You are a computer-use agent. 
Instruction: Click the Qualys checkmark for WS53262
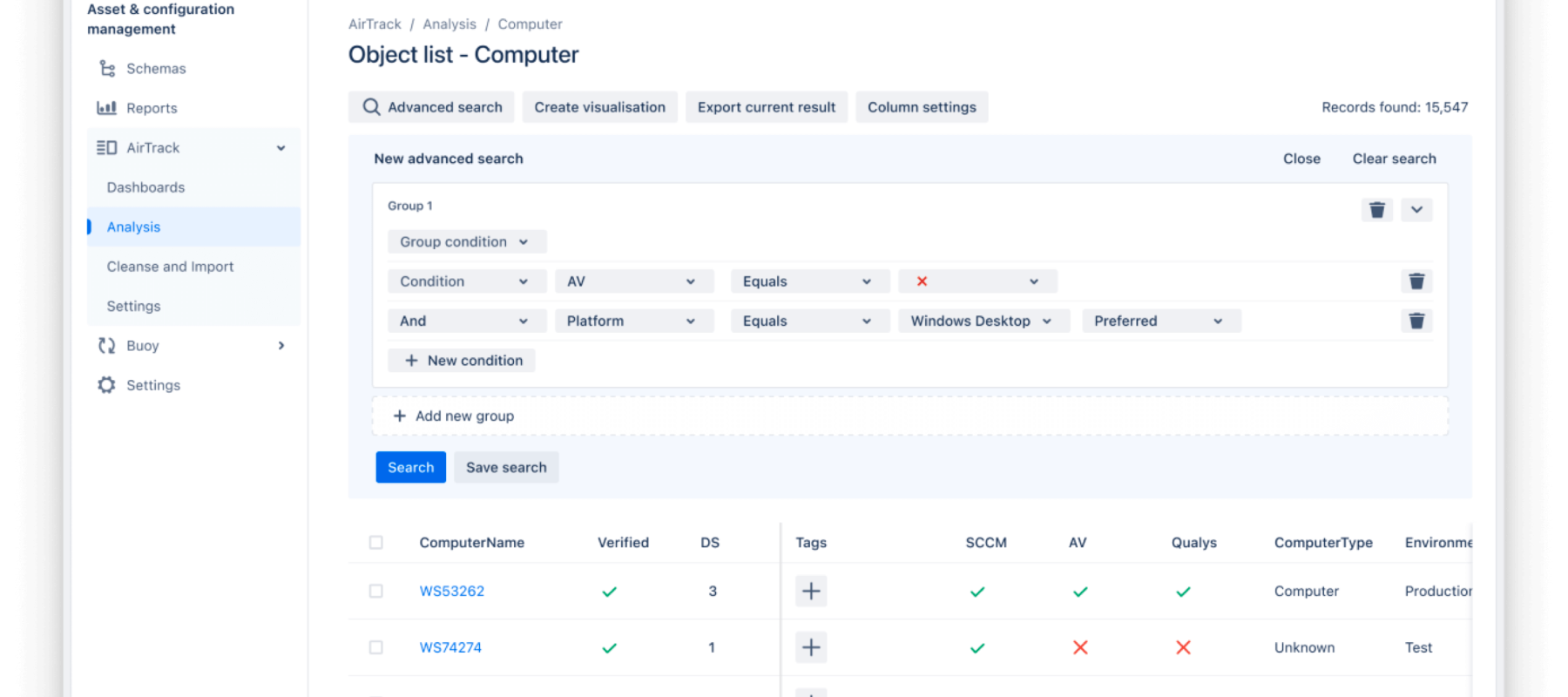(x=1183, y=592)
